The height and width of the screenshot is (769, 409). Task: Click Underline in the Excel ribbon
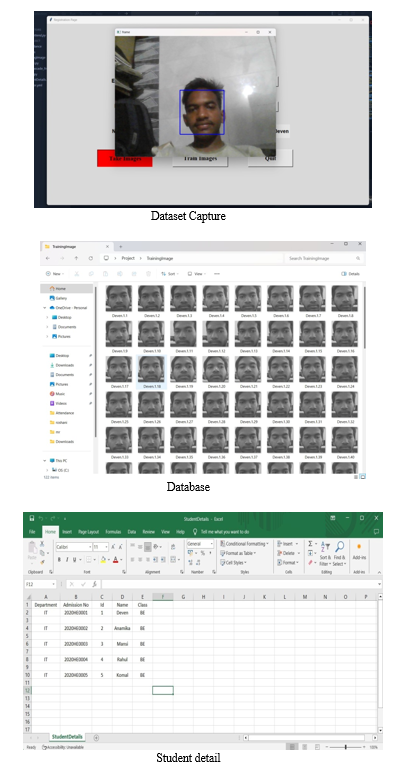(x=75, y=560)
